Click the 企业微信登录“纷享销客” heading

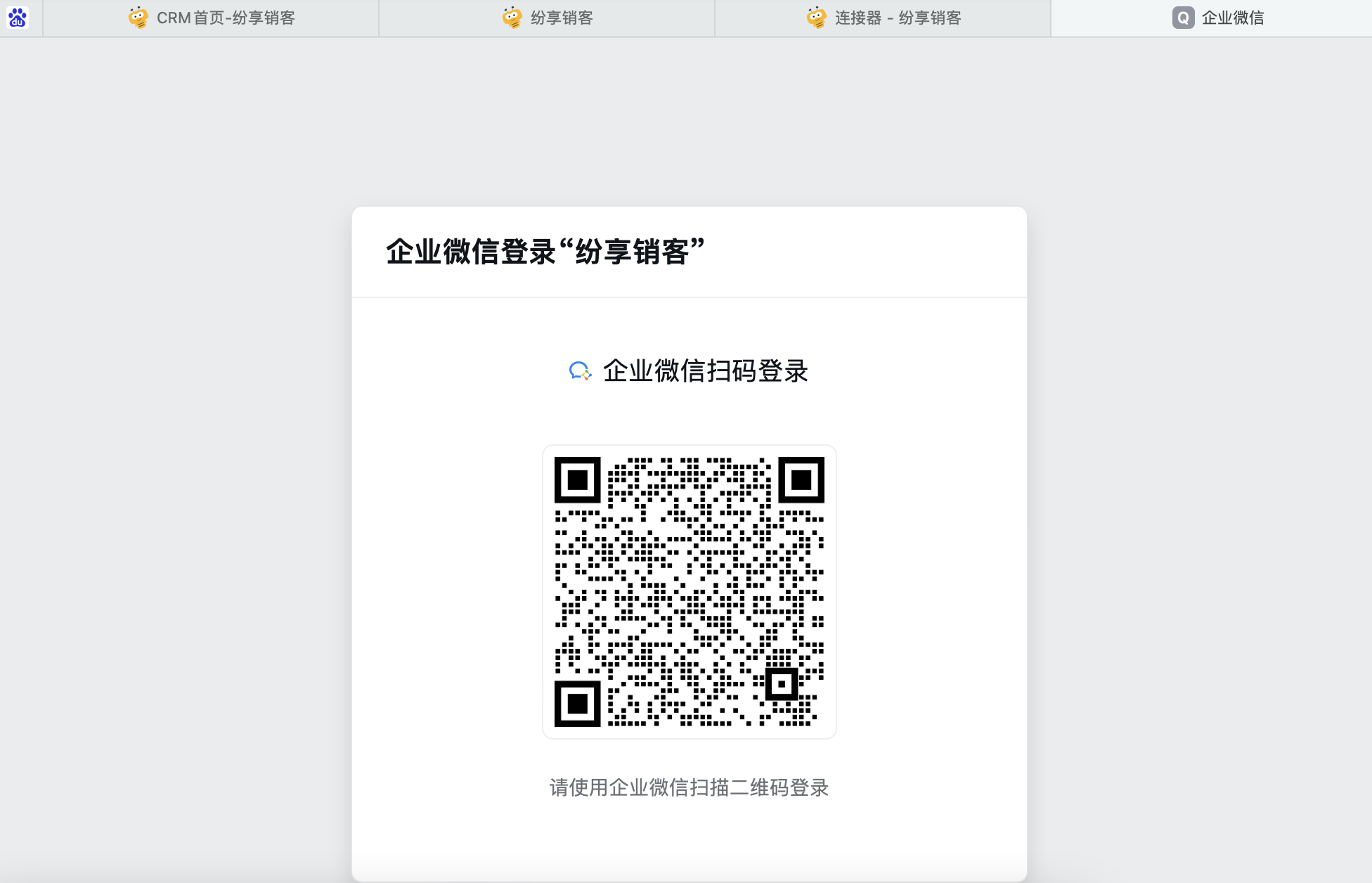(x=545, y=252)
